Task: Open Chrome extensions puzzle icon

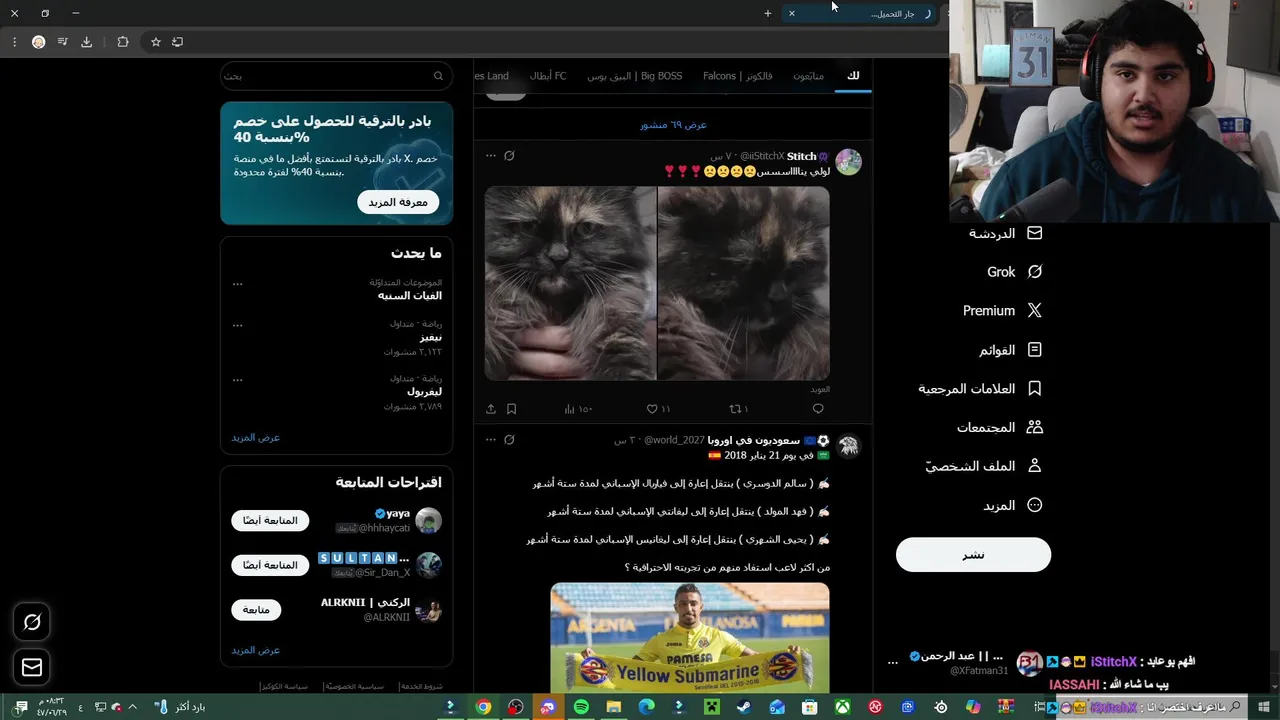Action: point(123,42)
